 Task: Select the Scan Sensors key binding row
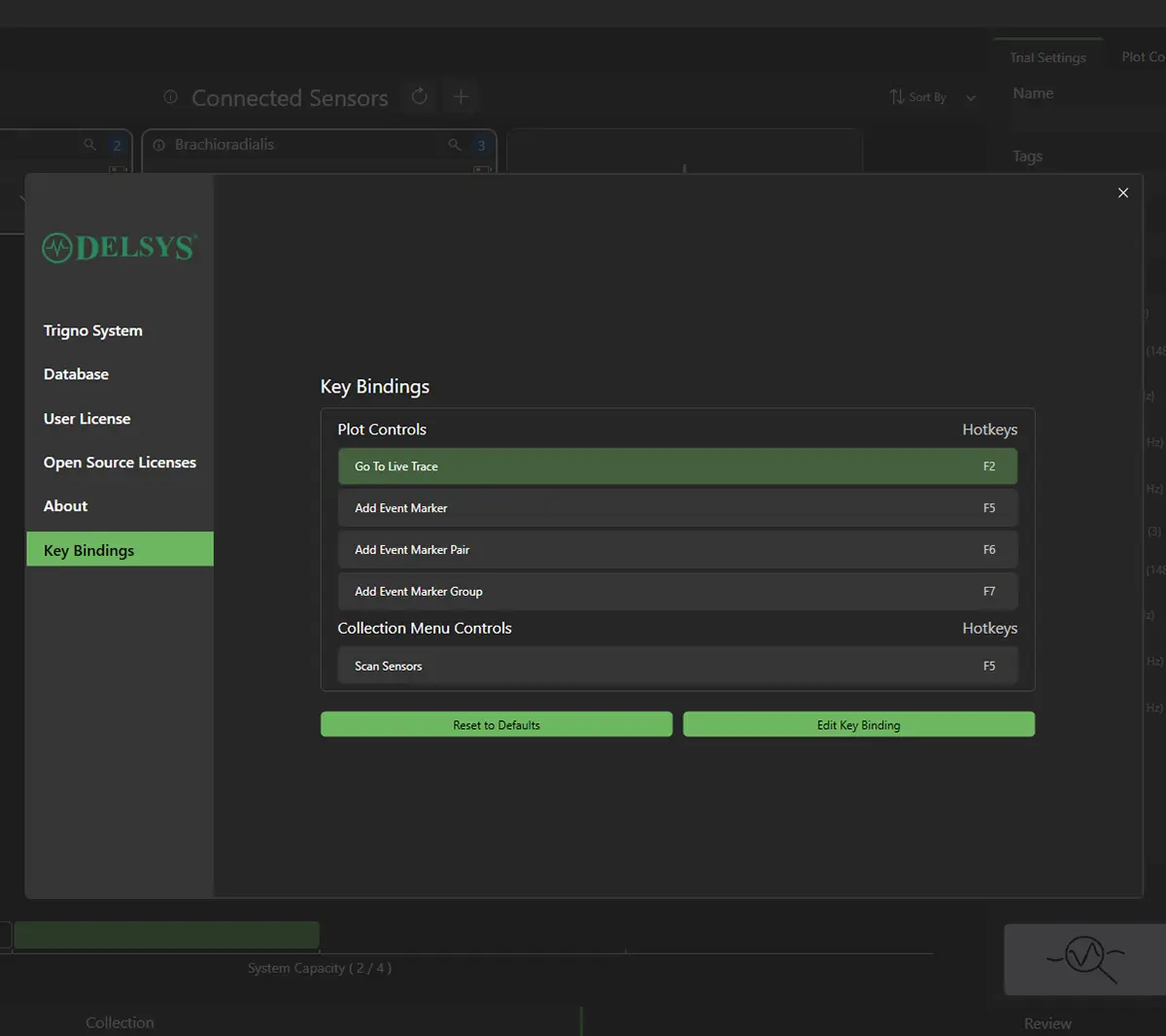click(677, 666)
